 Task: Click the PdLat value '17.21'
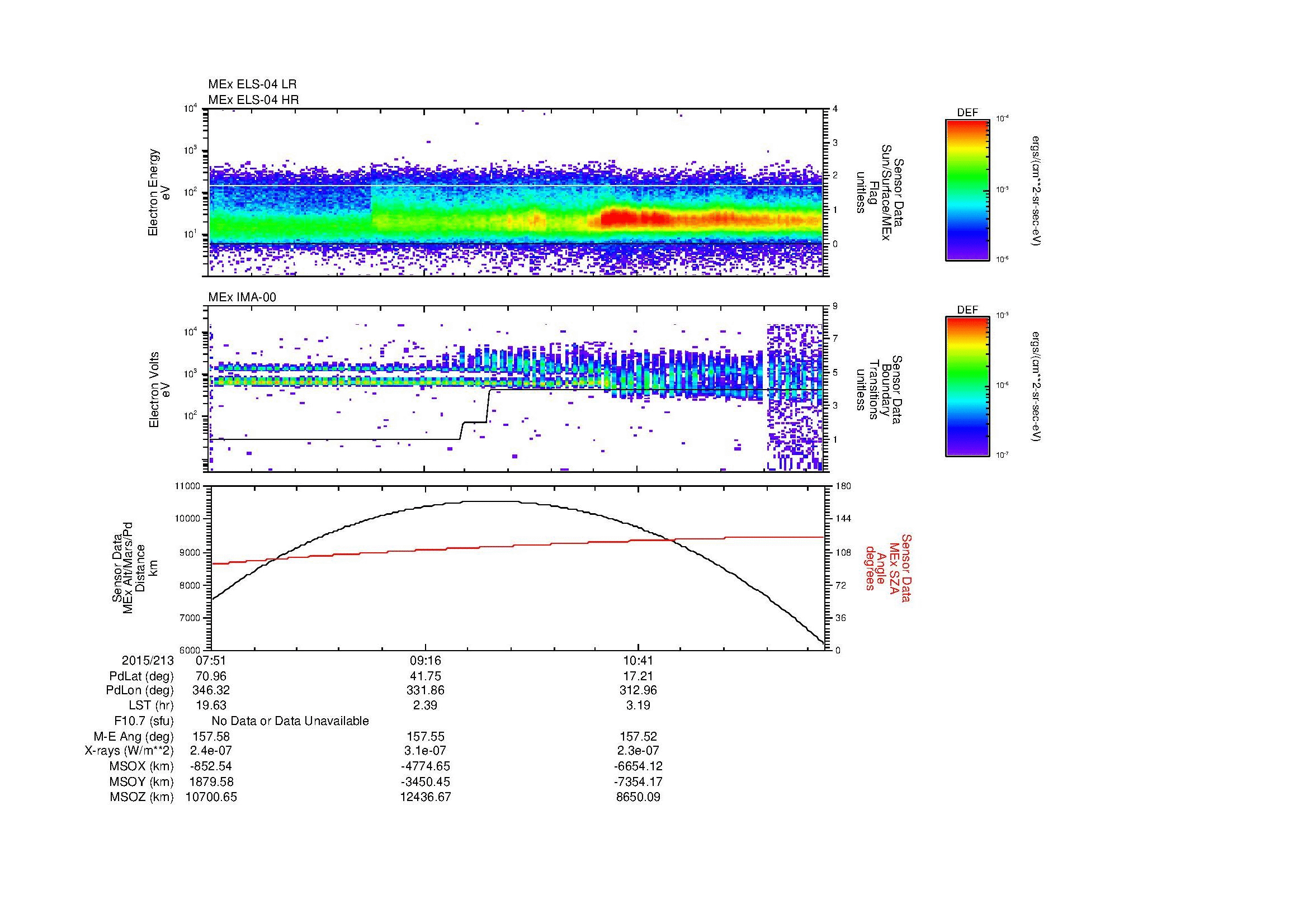point(638,676)
